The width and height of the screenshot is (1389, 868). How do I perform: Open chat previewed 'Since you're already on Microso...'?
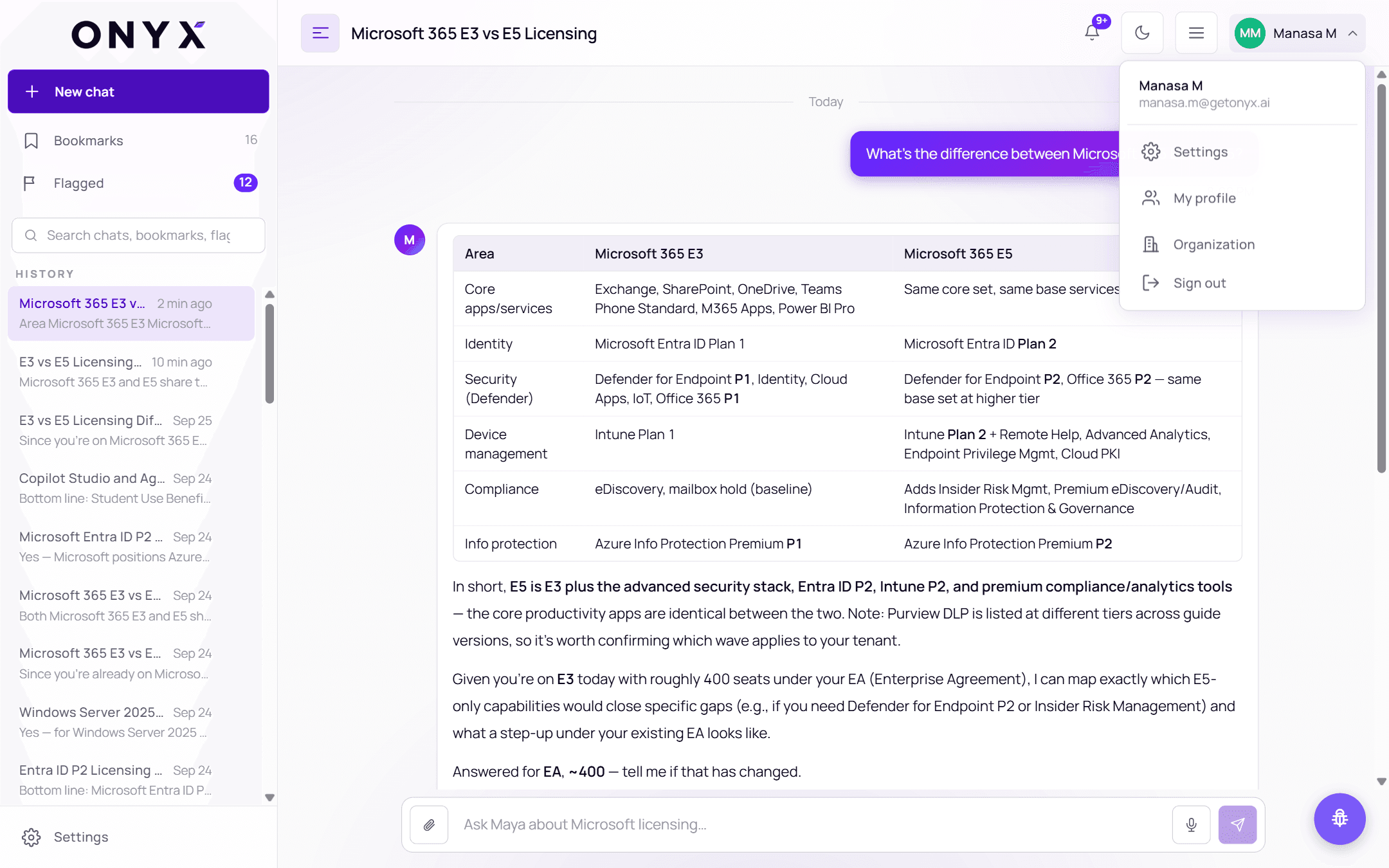(x=131, y=663)
